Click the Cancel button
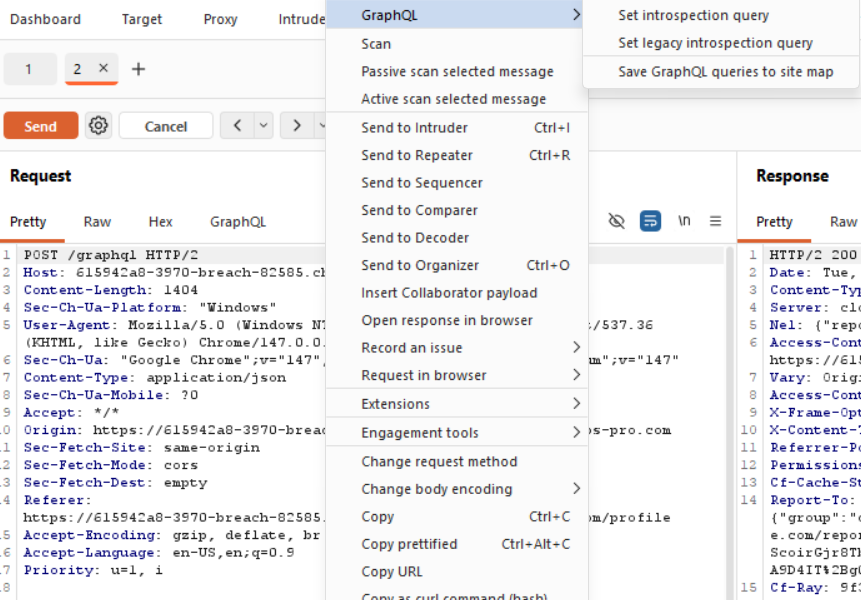861x600 pixels. click(x=166, y=126)
